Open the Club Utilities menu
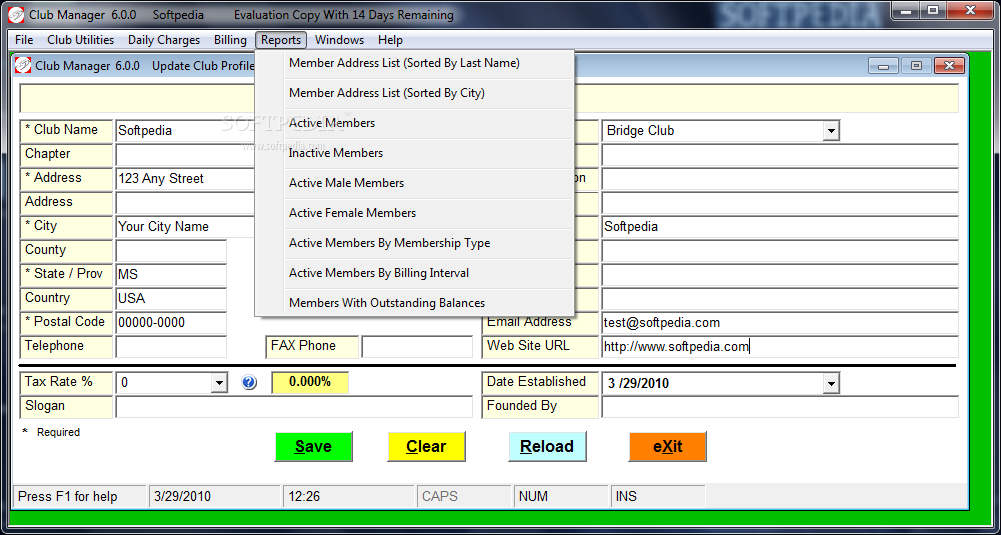Image resolution: width=1001 pixels, height=535 pixels. pyautogui.click(x=80, y=40)
